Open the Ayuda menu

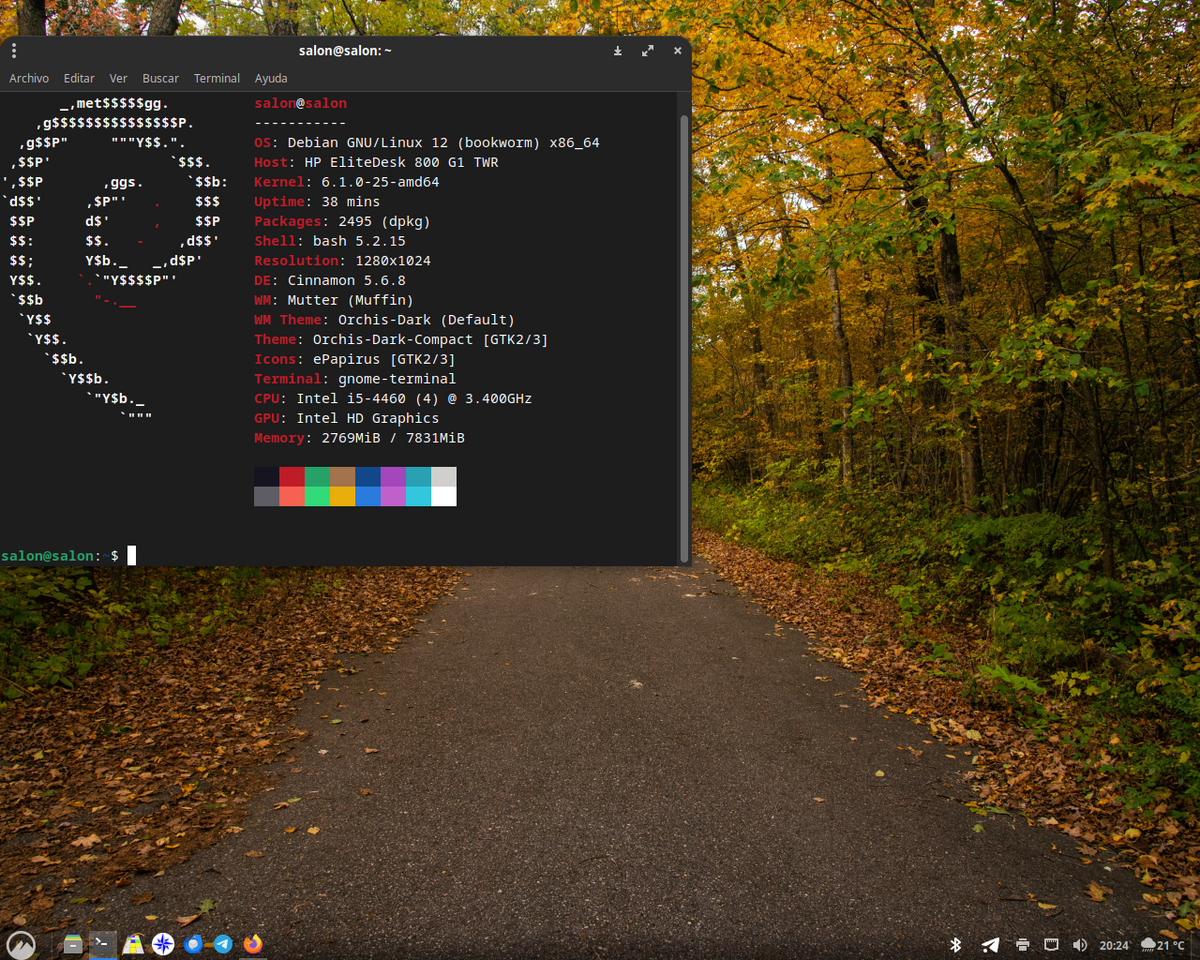[271, 78]
